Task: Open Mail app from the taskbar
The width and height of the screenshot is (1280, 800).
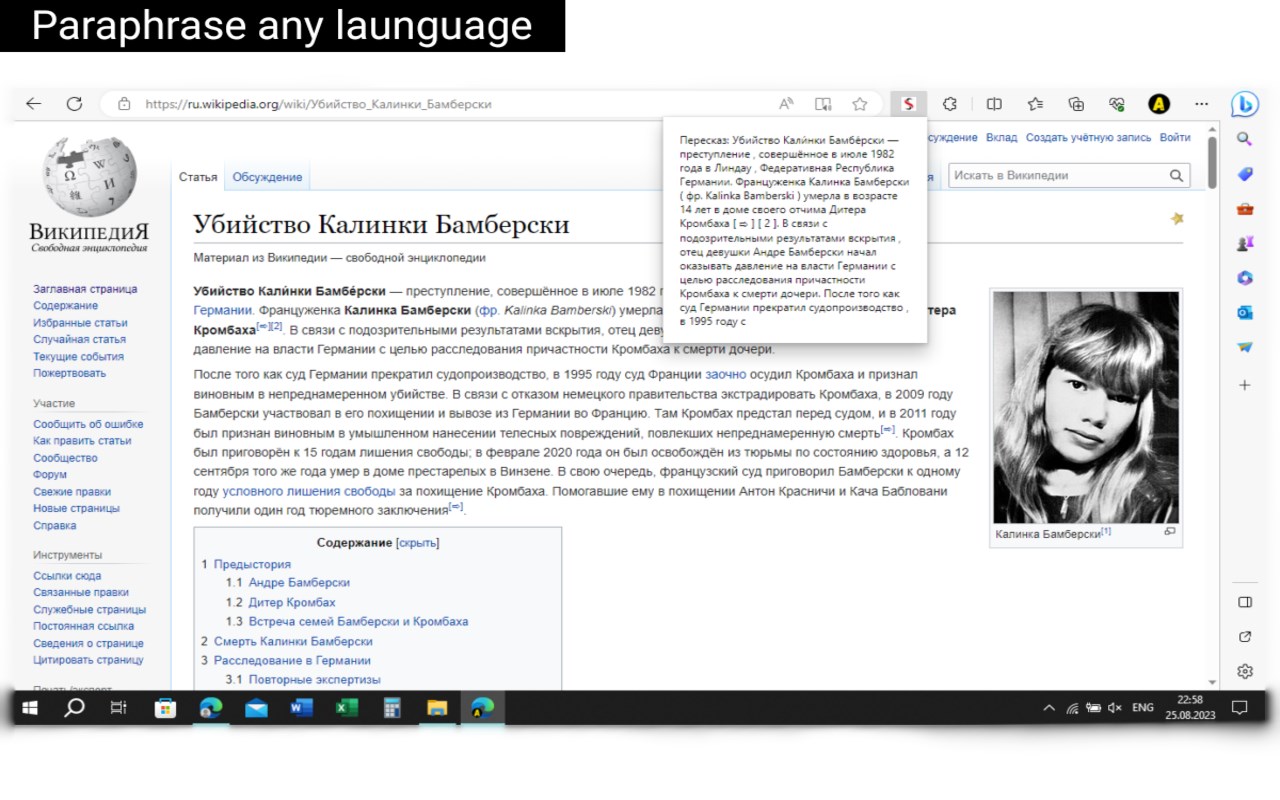Action: pyautogui.click(x=256, y=708)
